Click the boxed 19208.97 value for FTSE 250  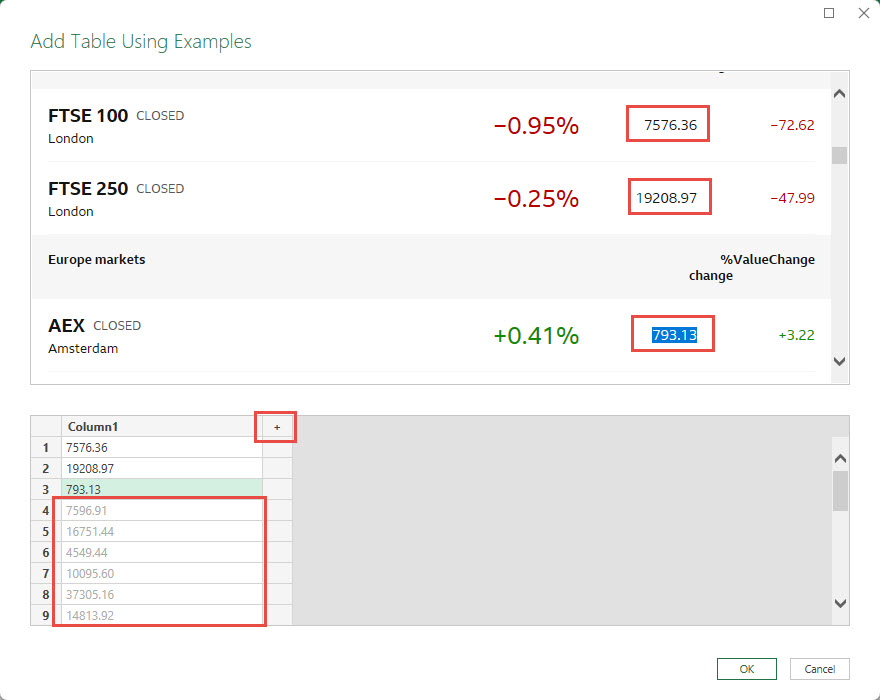669,197
